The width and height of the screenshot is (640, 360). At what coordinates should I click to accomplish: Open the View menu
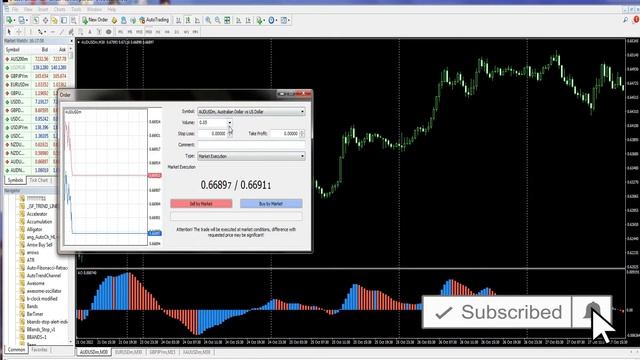coord(28,9)
